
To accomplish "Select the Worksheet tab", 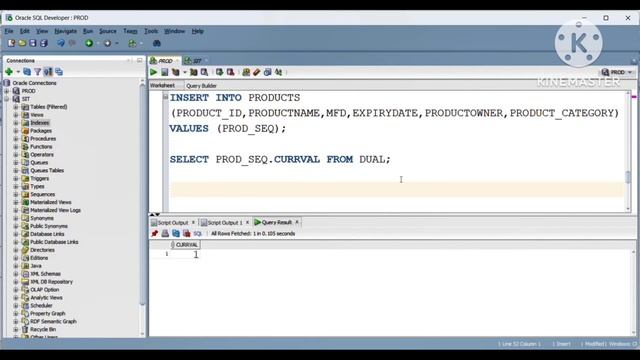I will tap(162, 85).
